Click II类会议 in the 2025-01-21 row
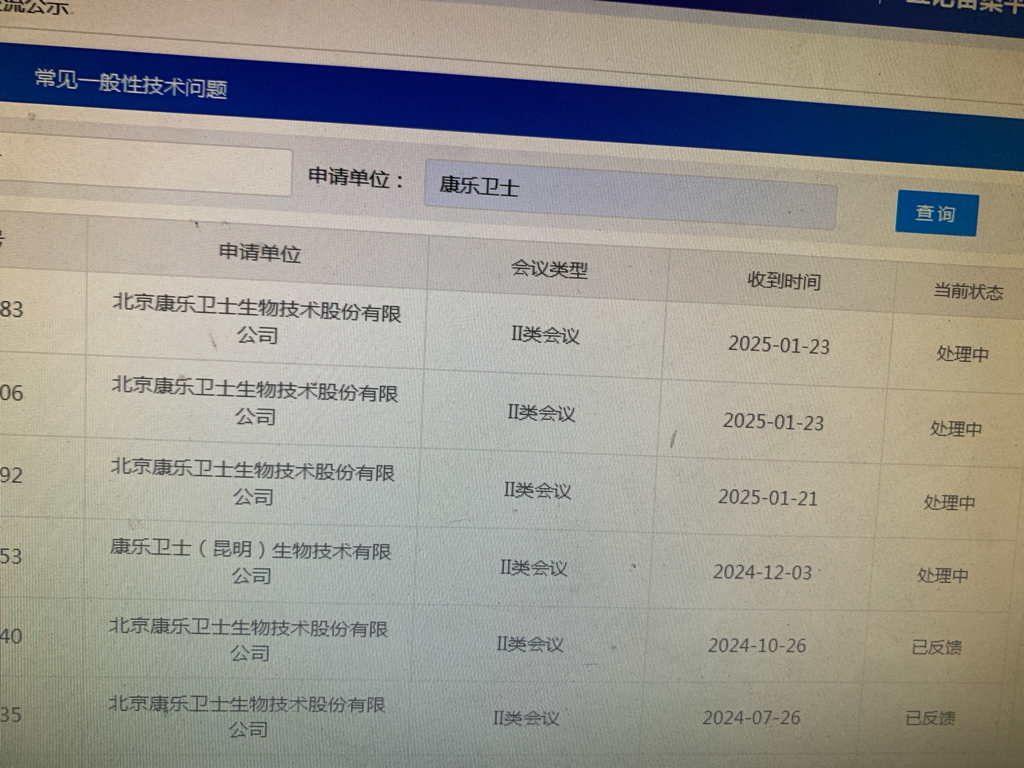Image resolution: width=1024 pixels, height=768 pixels. tap(537, 490)
